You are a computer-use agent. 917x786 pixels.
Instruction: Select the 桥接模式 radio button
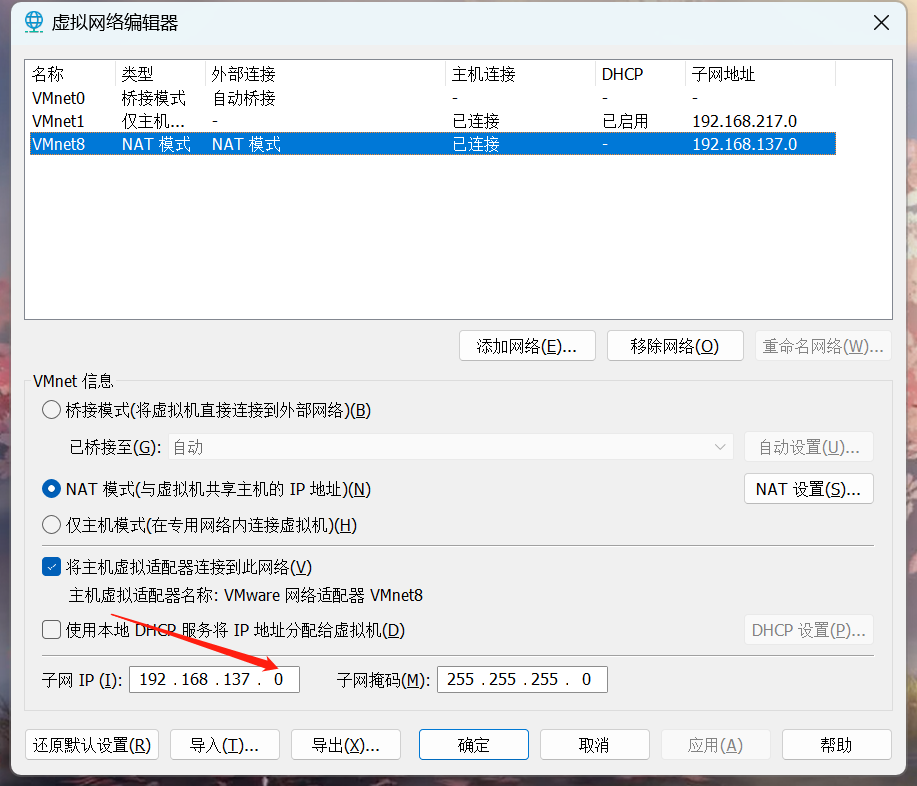point(51,410)
